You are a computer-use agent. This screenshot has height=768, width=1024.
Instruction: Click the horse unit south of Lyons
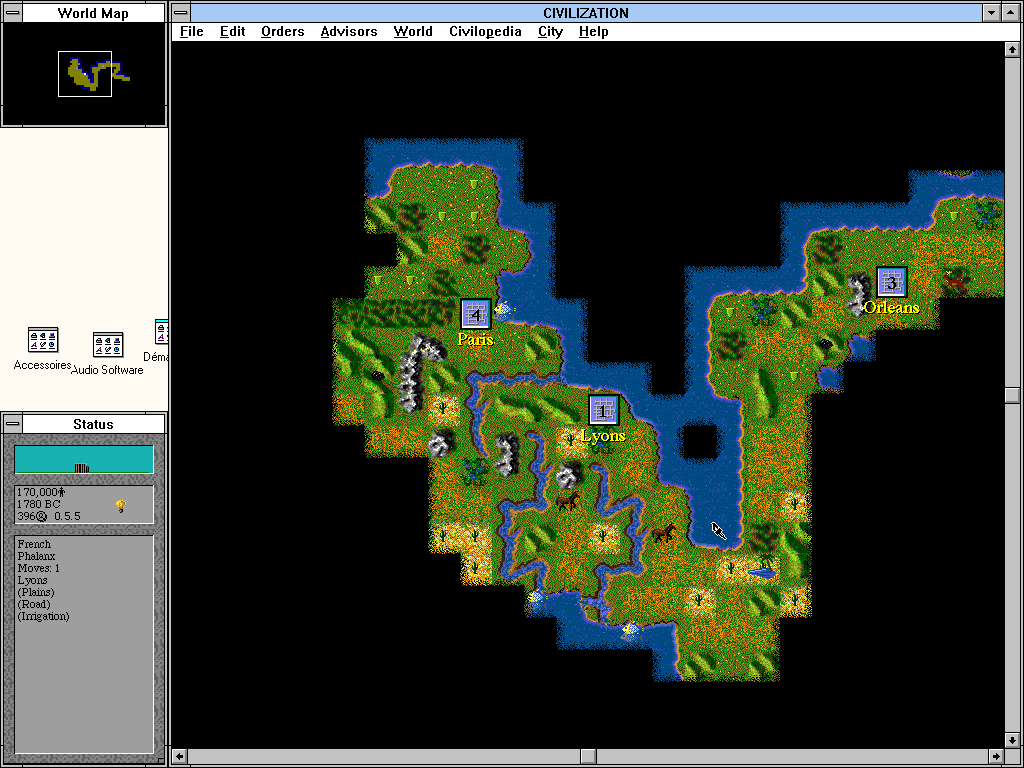pyautogui.click(x=567, y=501)
